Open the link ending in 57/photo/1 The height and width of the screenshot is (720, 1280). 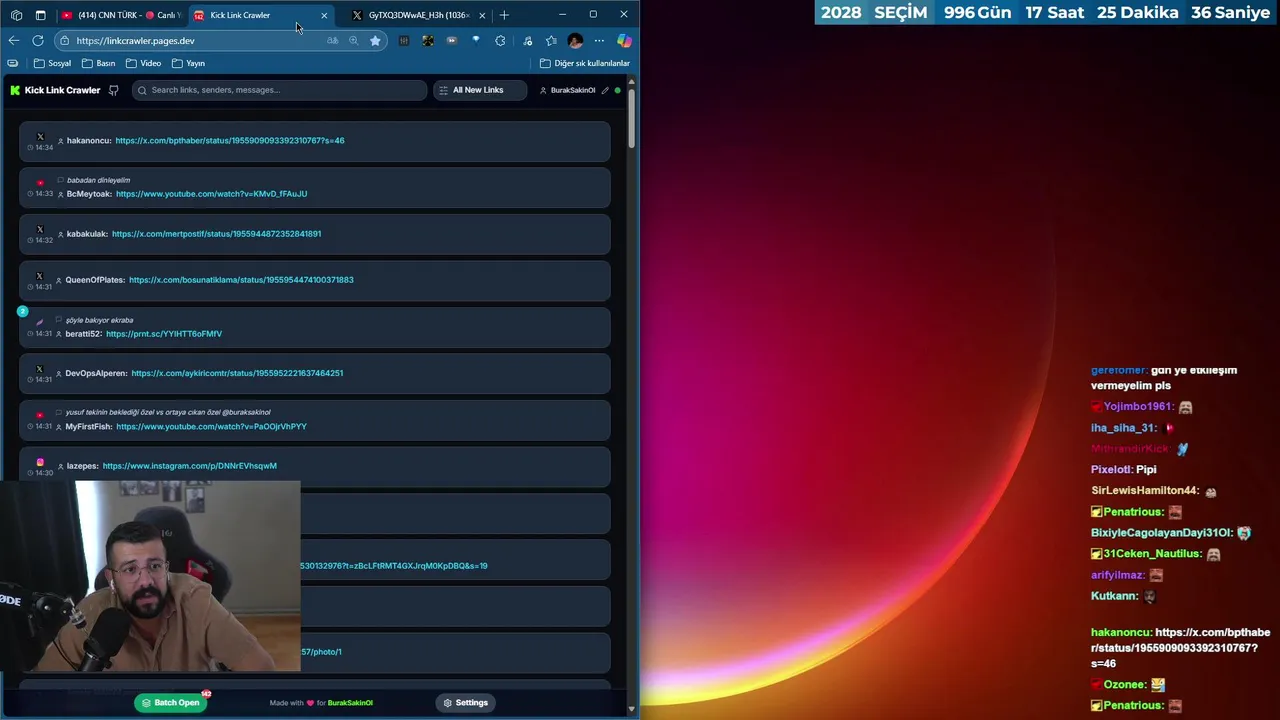[x=321, y=652]
